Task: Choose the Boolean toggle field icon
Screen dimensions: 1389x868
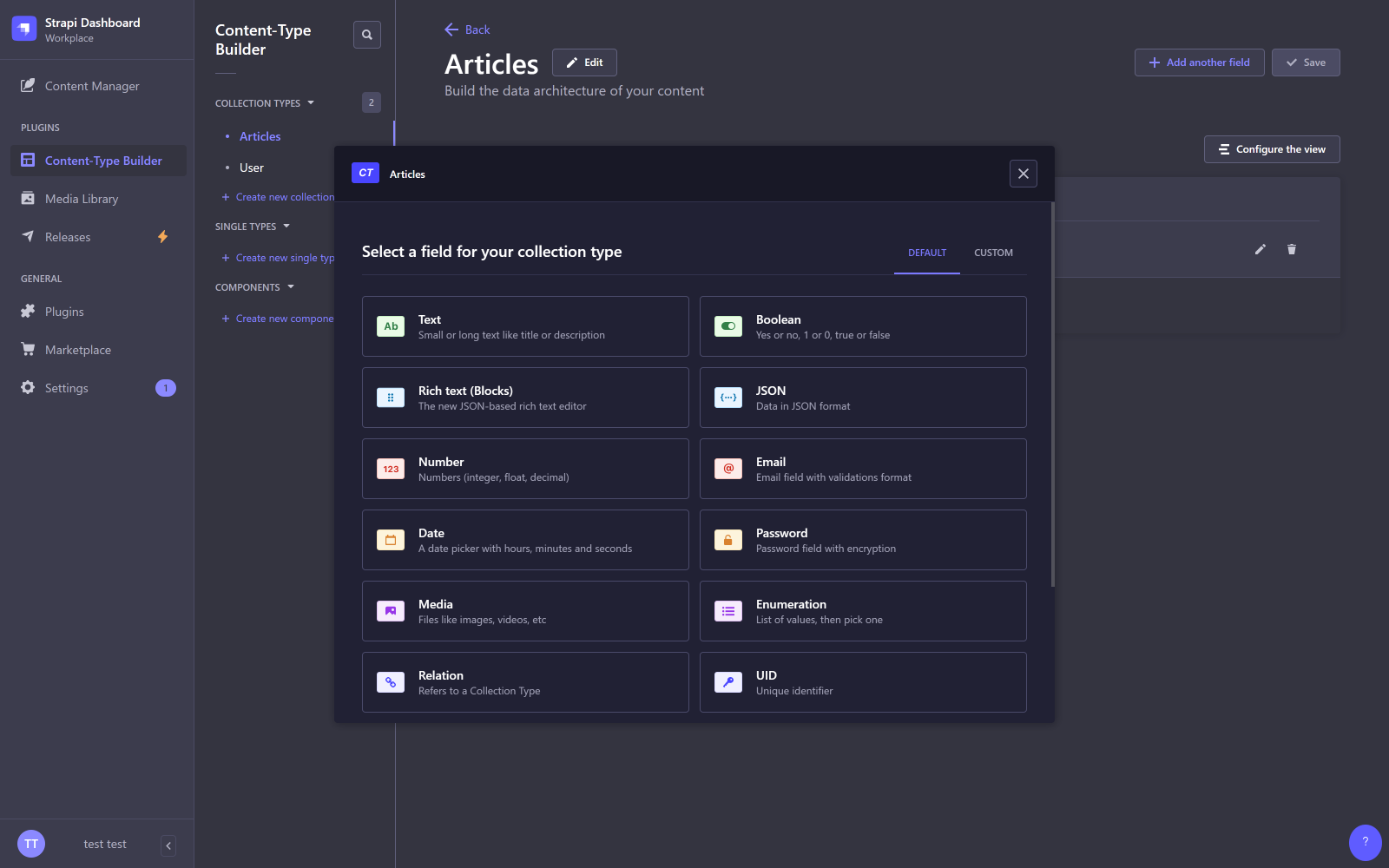Action: coord(728,326)
